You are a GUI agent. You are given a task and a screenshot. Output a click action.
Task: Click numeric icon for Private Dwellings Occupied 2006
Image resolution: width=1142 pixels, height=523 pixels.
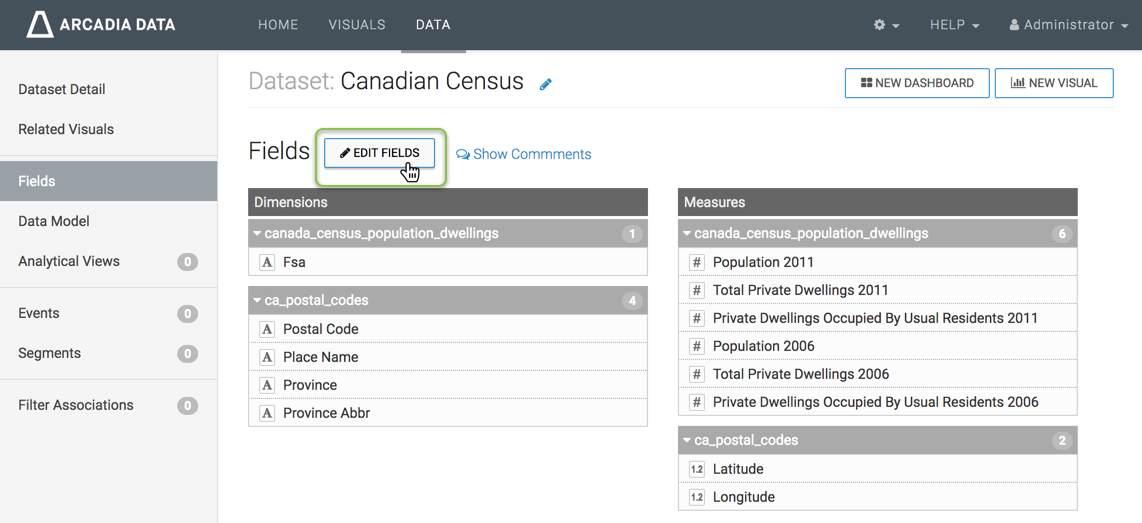(697, 402)
